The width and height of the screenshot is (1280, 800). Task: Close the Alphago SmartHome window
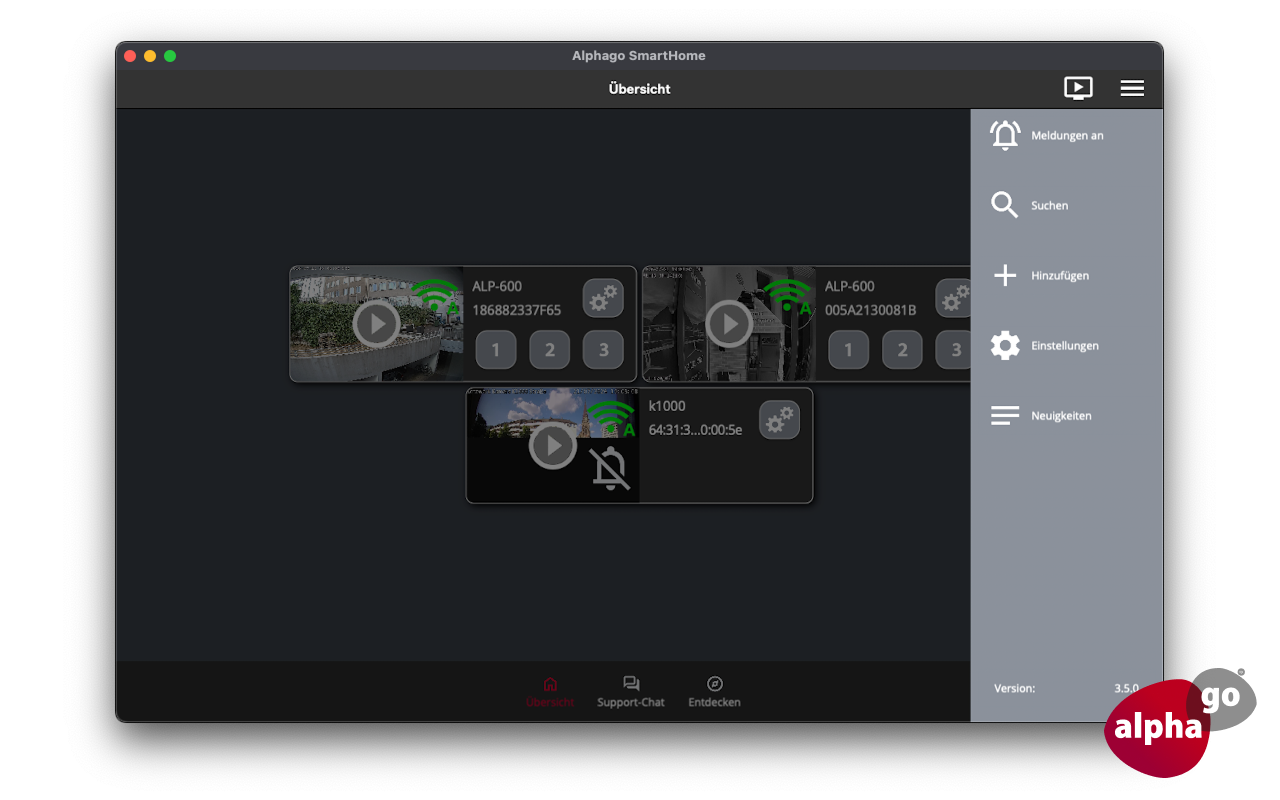tap(130, 56)
